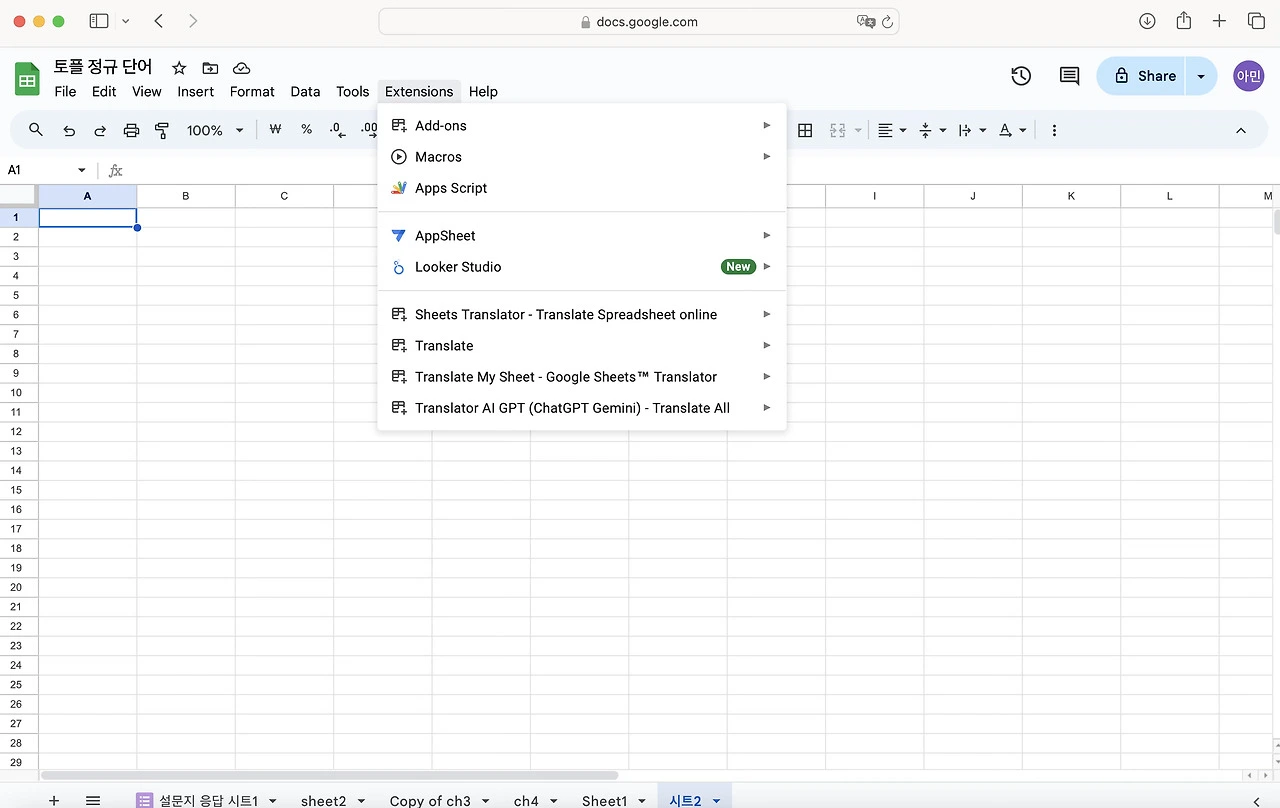Screen dimensions: 1280x808
Task: Open the Sheets home icon
Action: click(x=27, y=79)
